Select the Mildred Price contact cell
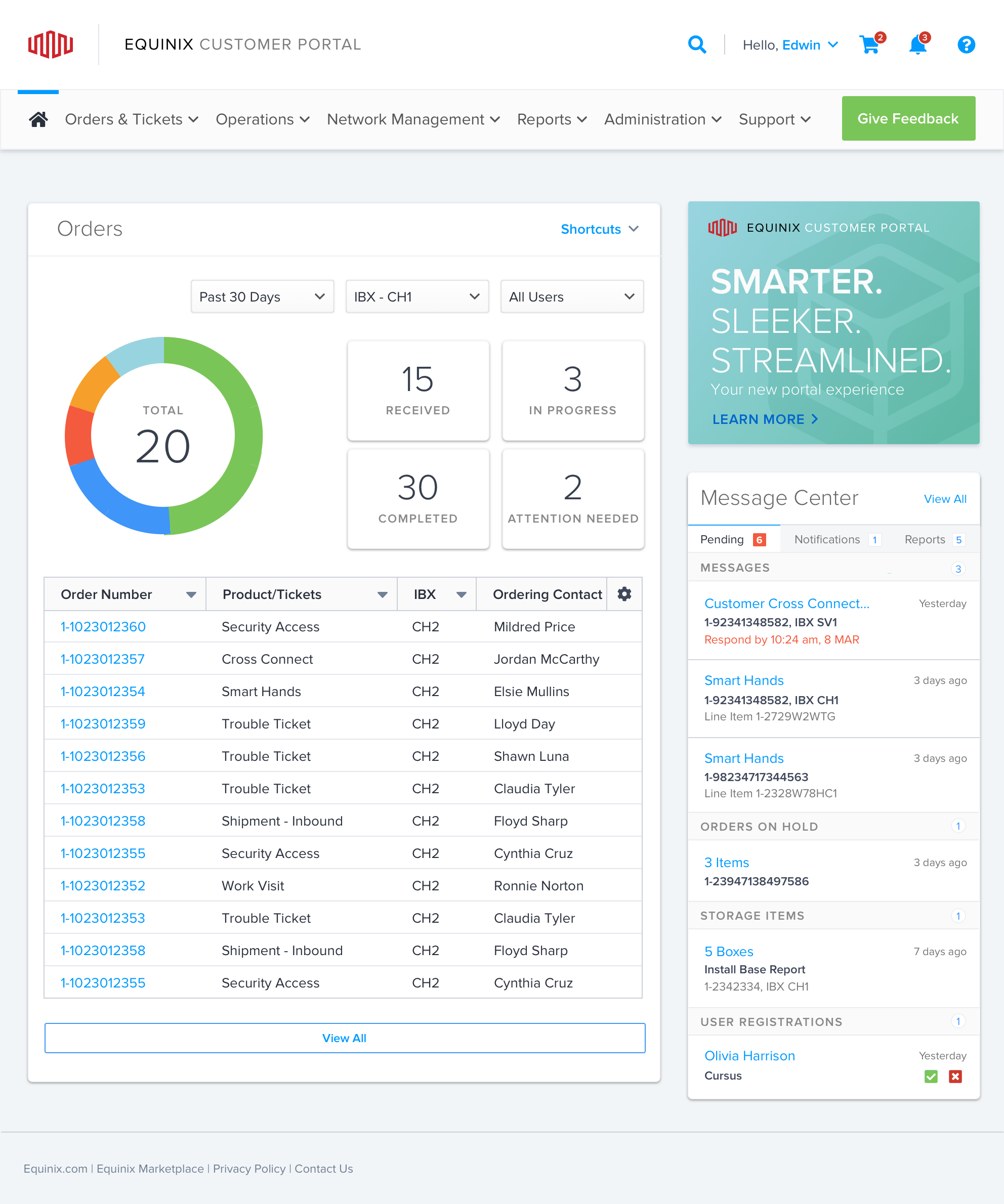 (534, 627)
